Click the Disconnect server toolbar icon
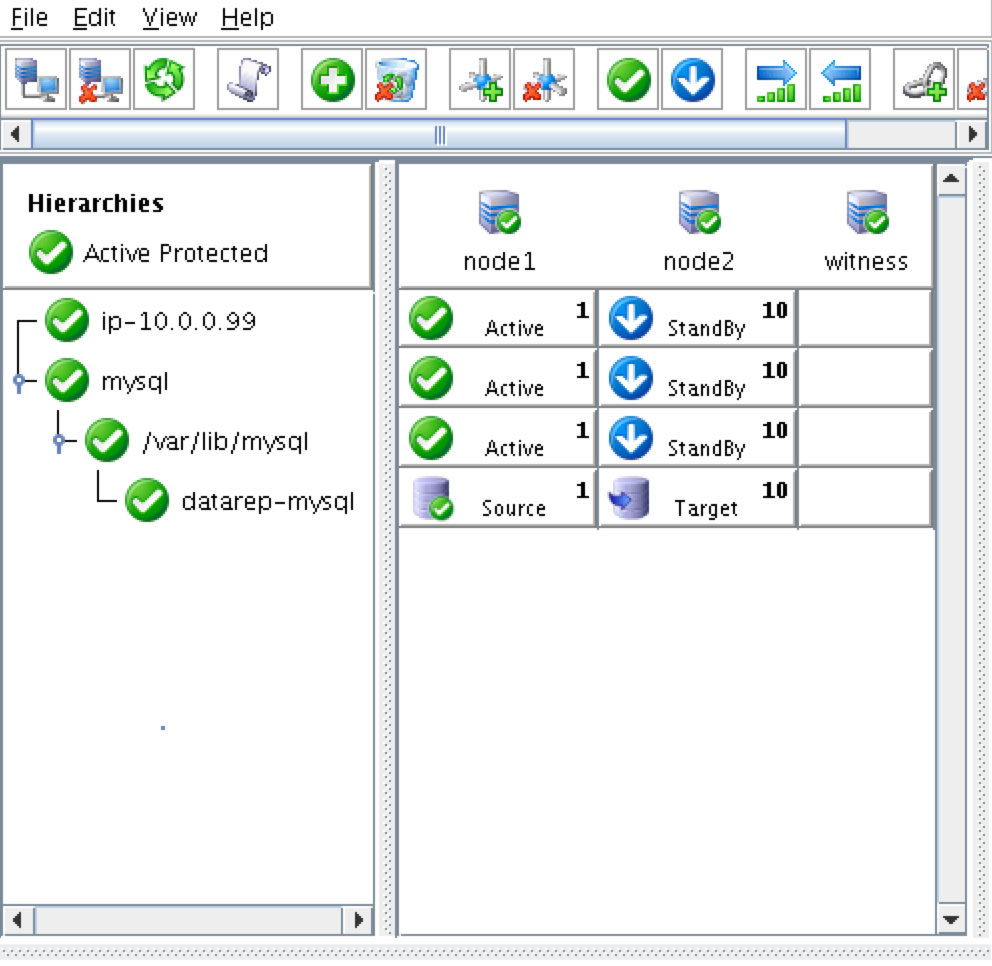The image size is (992, 966). pos(100,80)
